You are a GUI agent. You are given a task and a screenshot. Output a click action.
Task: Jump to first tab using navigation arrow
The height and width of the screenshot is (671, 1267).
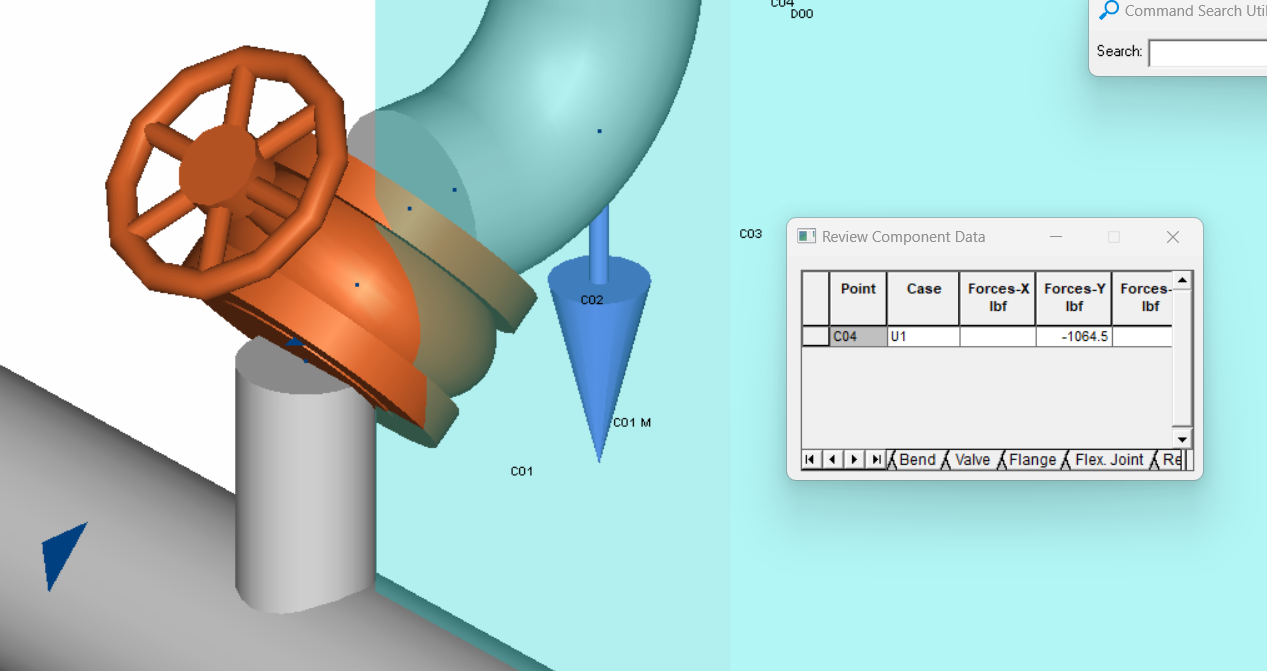pyautogui.click(x=811, y=459)
